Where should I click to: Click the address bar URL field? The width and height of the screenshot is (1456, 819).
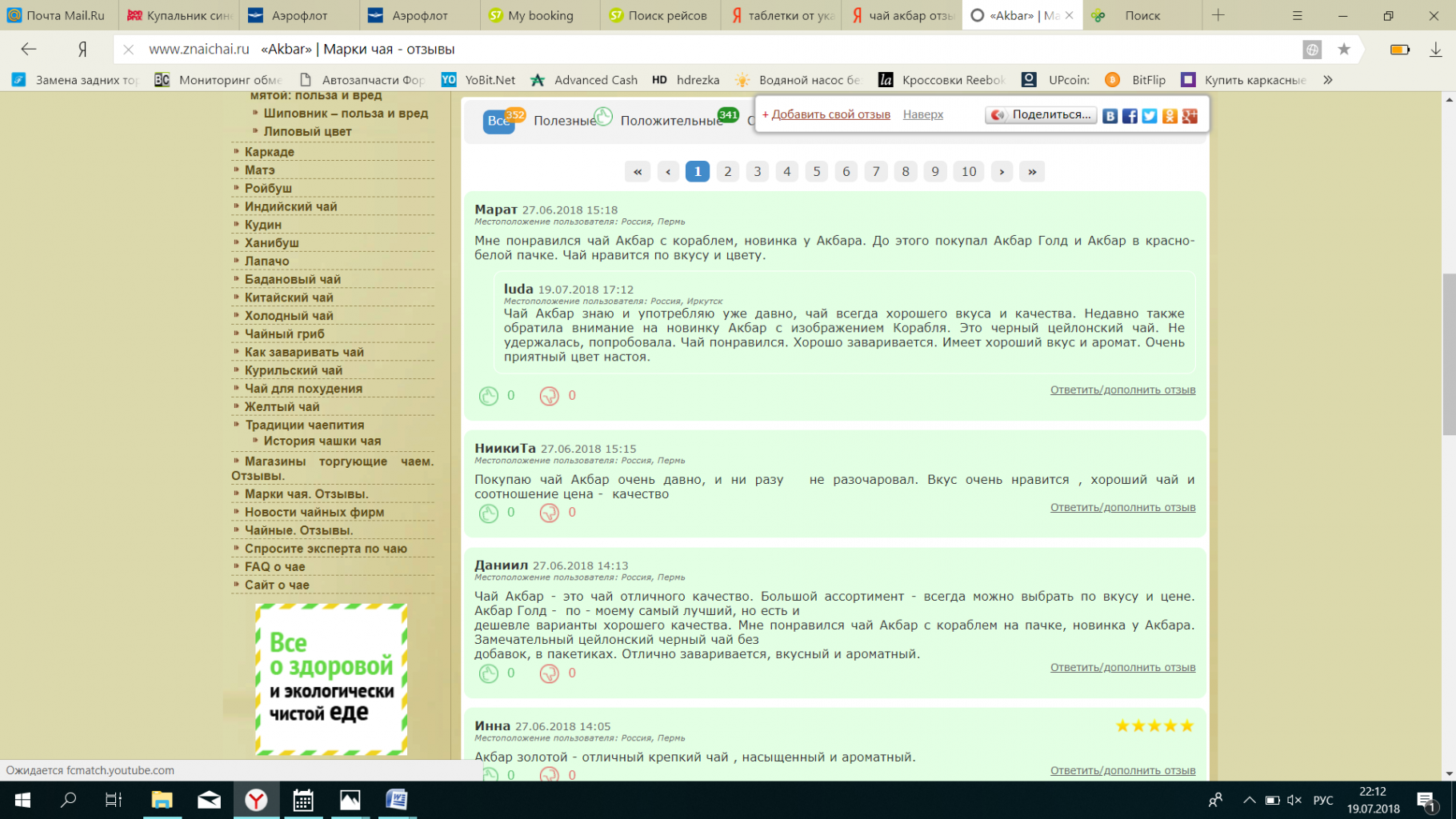(704, 50)
